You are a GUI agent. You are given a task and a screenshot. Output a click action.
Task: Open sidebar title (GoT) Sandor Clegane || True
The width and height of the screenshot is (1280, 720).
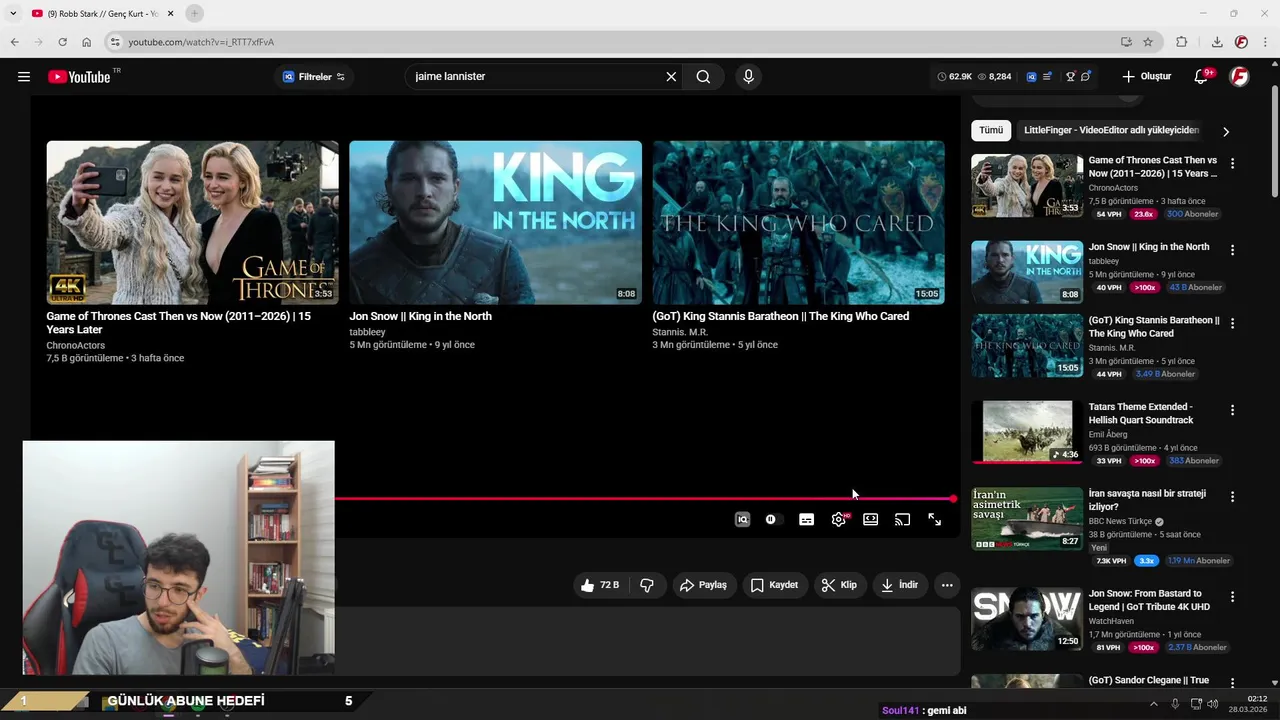[x=1148, y=680]
